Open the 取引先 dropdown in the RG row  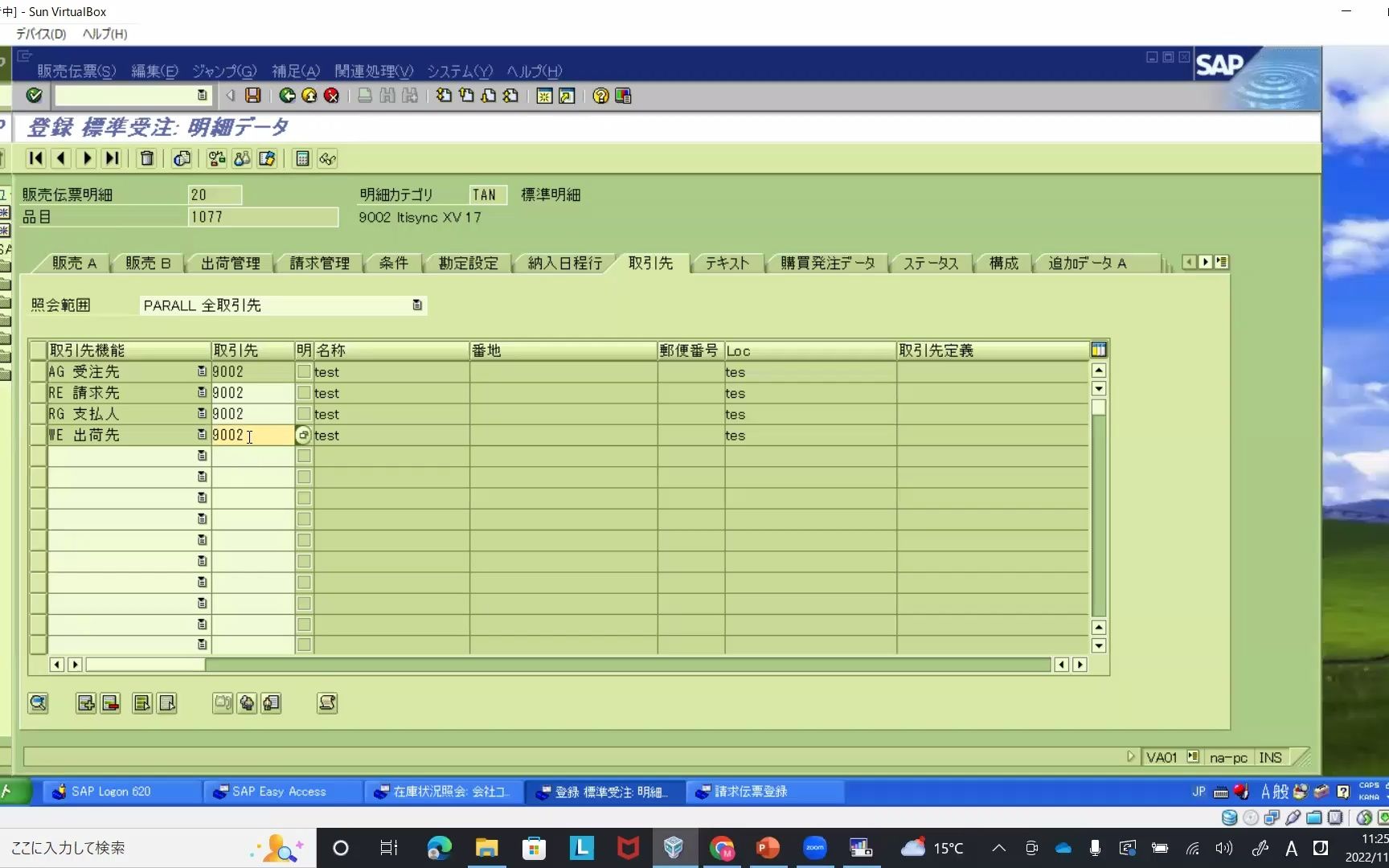pos(201,413)
